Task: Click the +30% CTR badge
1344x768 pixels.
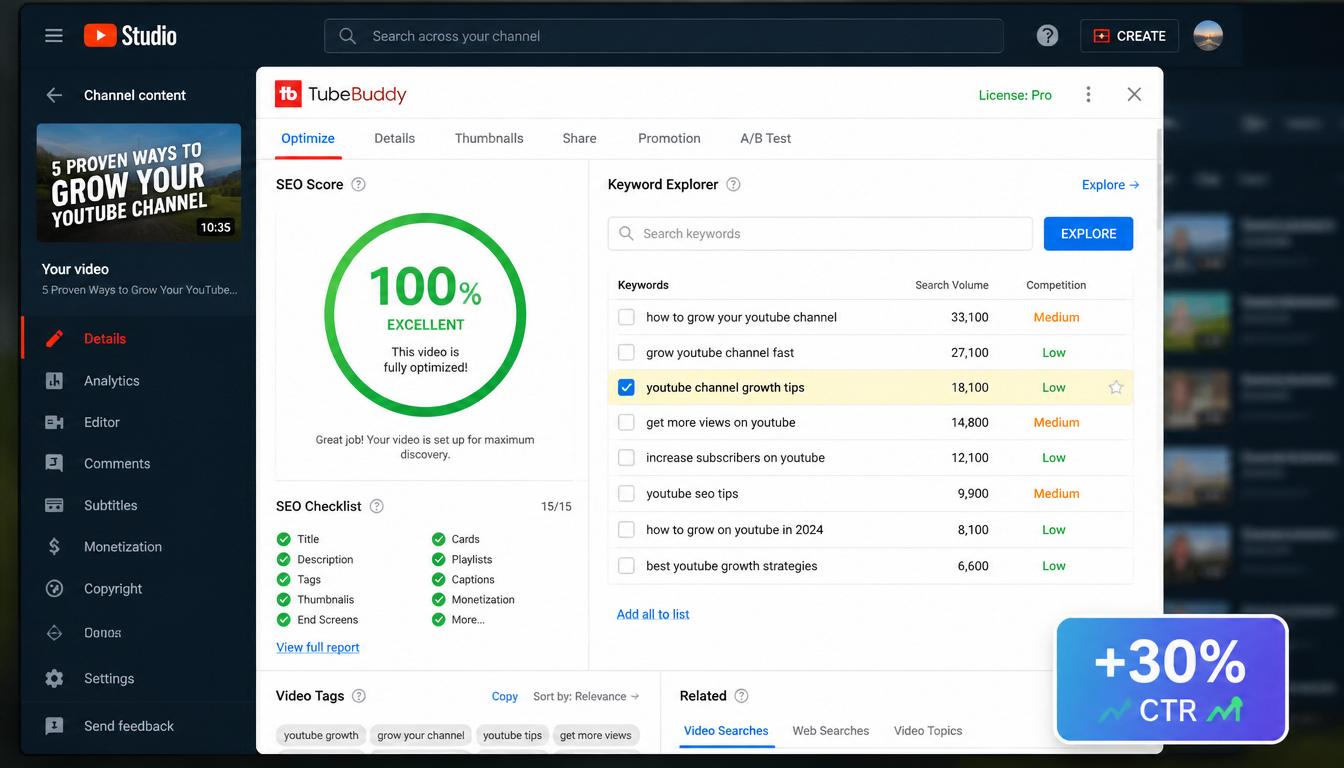Action: coord(1172,679)
